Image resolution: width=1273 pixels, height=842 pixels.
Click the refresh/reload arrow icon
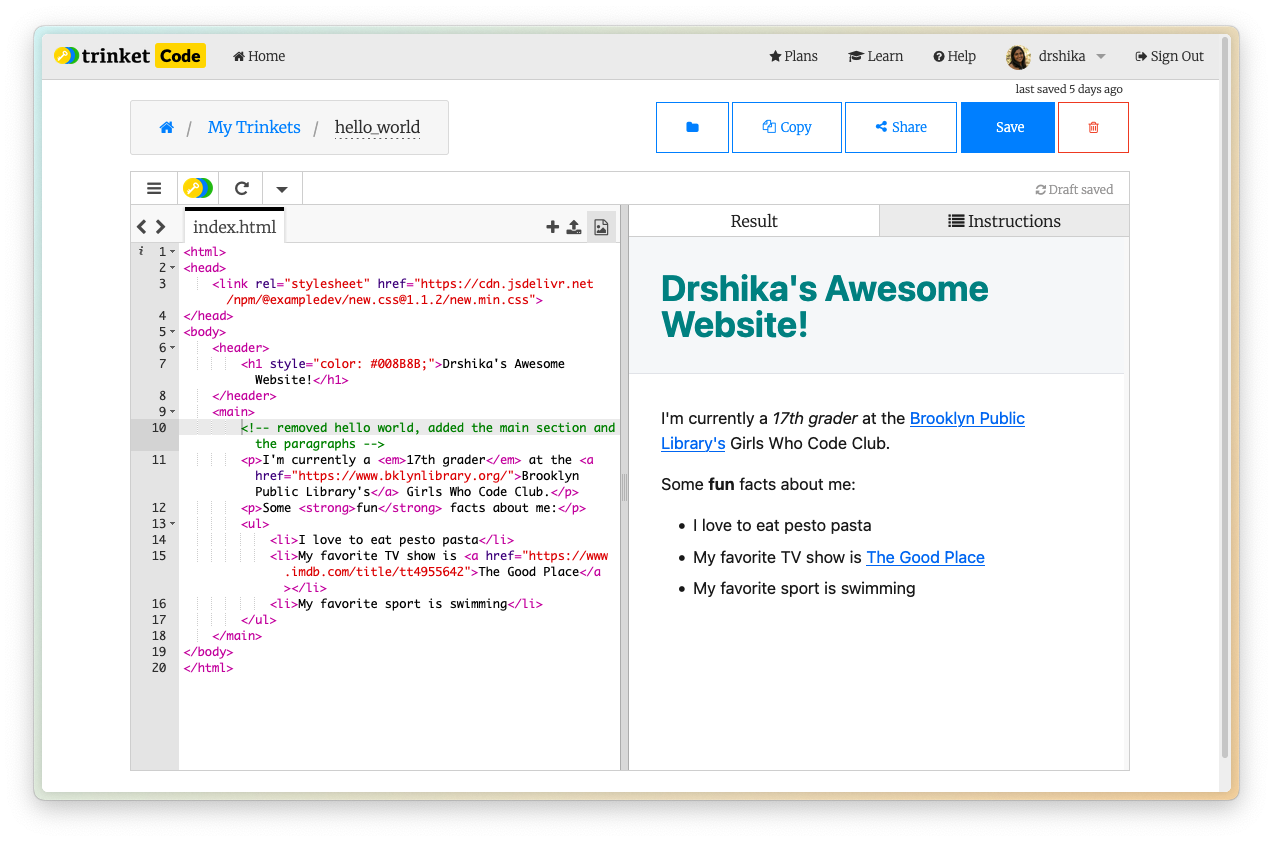(241, 188)
